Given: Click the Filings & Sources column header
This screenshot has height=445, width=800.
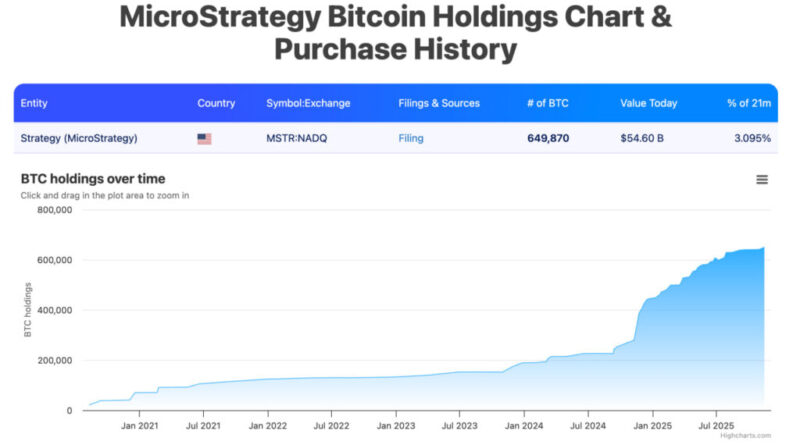Looking at the screenshot, I should pyautogui.click(x=439, y=103).
